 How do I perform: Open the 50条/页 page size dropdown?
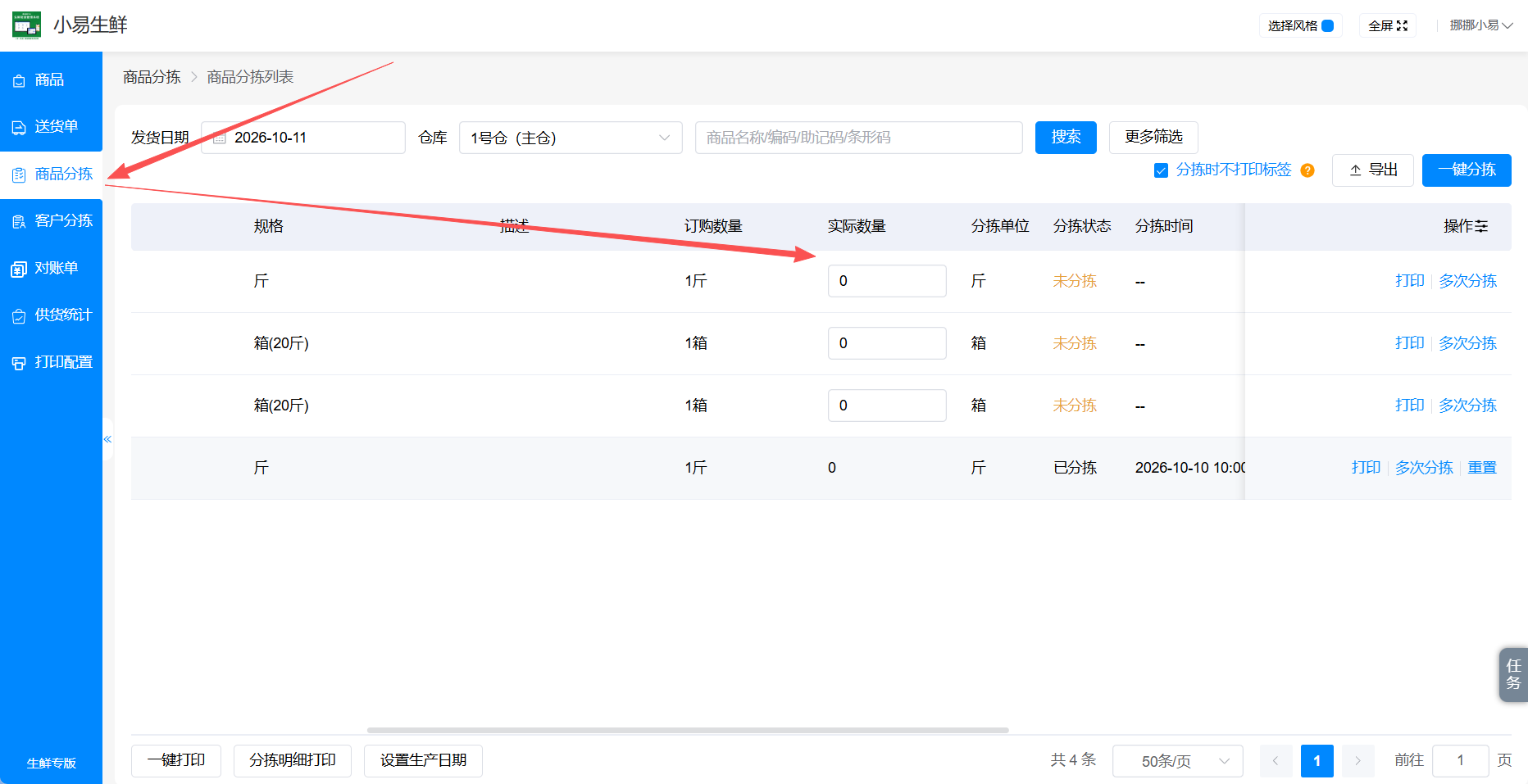pos(1177,761)
